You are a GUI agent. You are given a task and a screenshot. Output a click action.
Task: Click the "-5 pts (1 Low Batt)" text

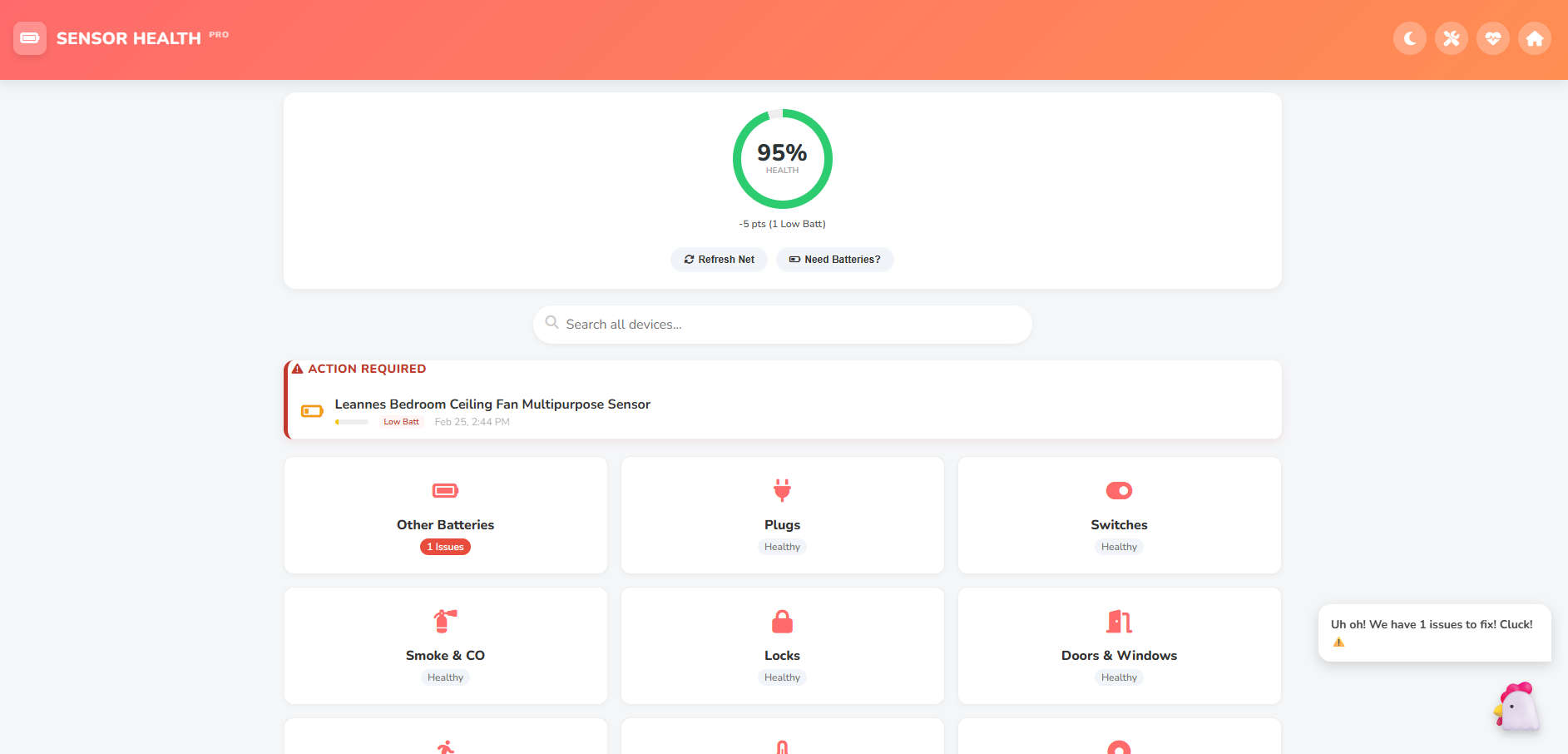(x=783, y=224)
